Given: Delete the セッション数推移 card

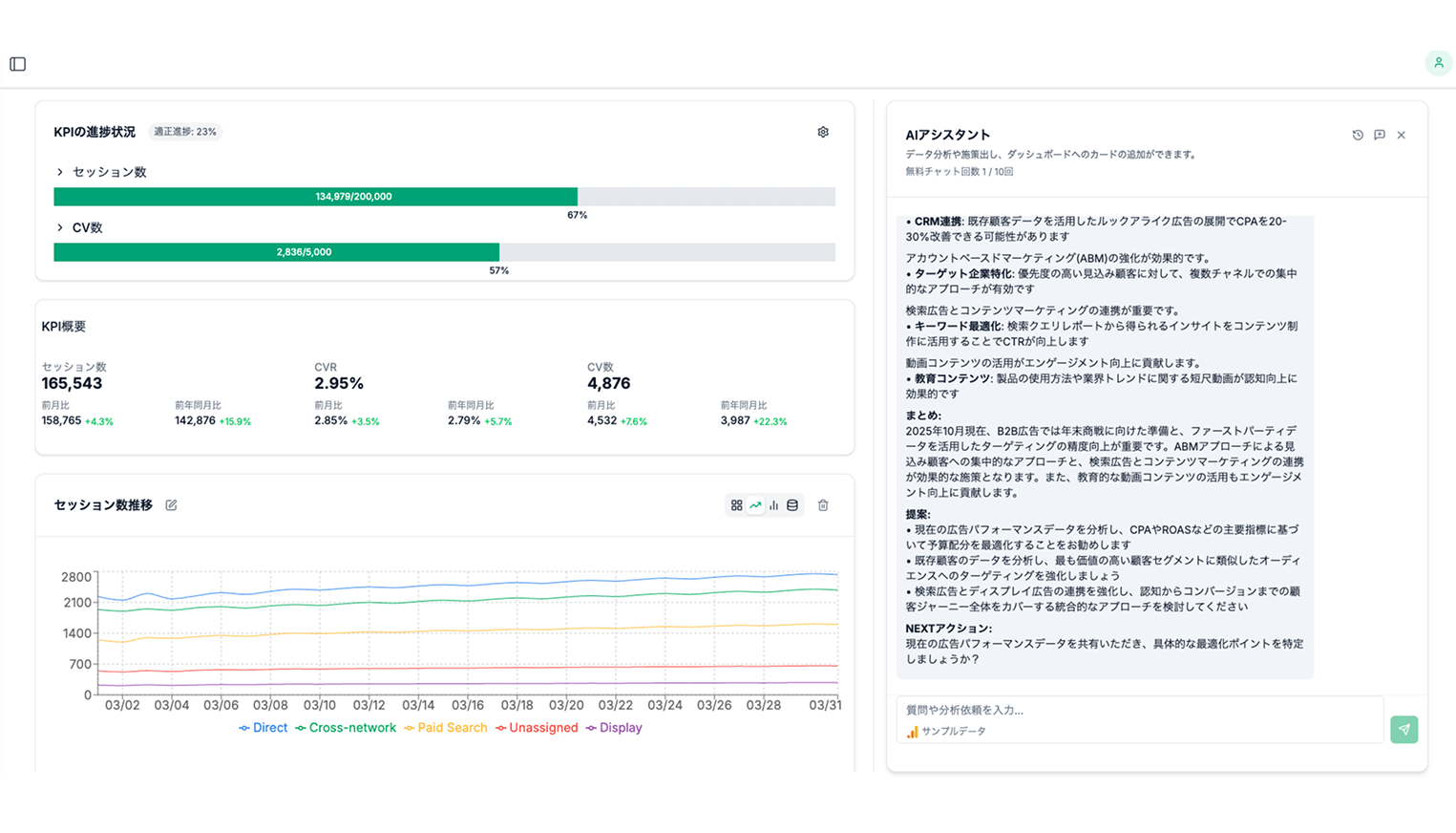Looking at the screenshot, I should 823,505.
